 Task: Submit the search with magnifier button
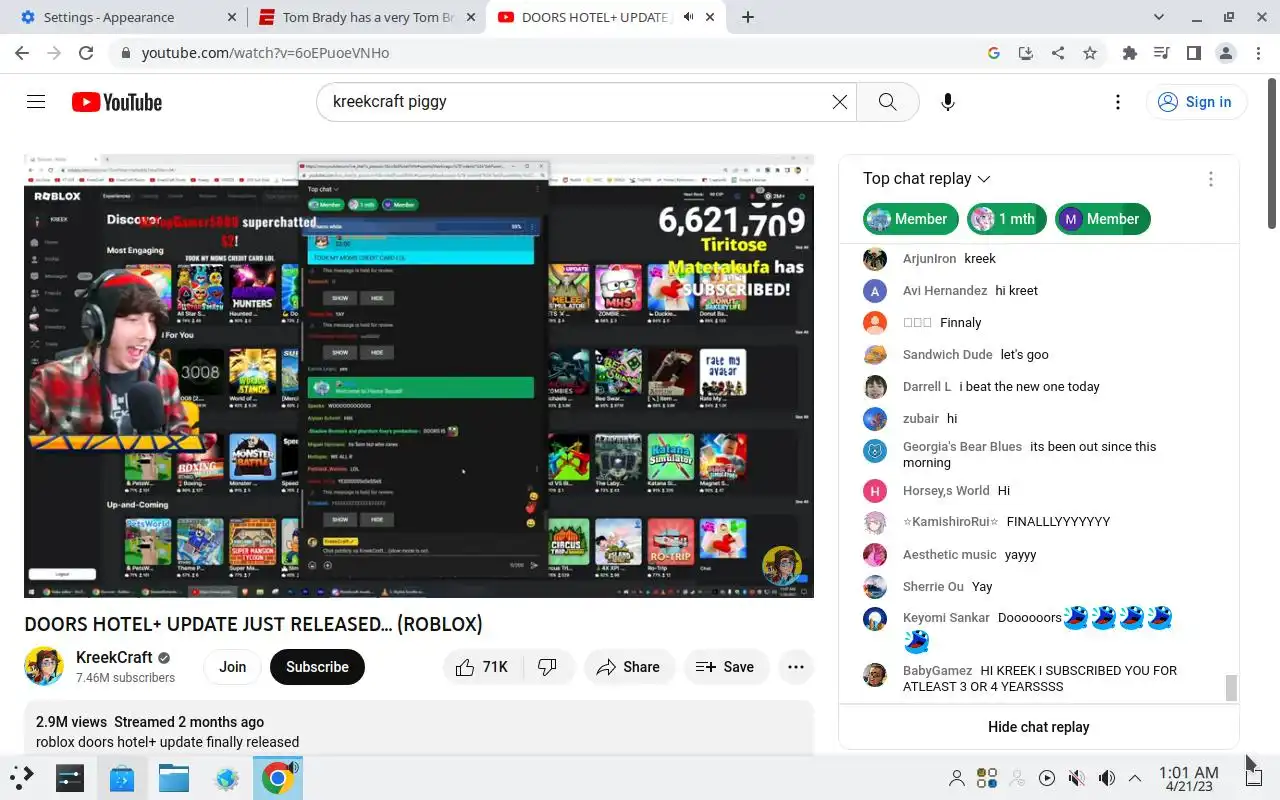point(887,102)
